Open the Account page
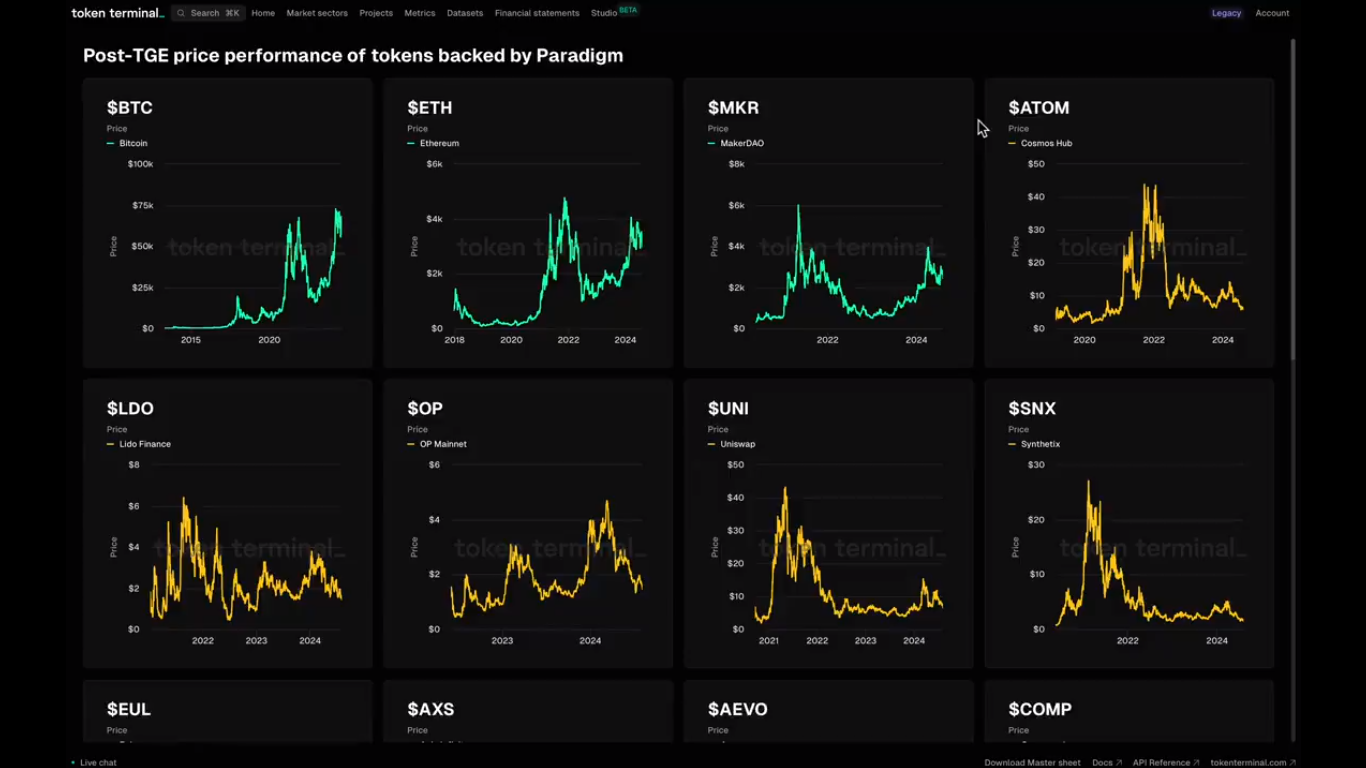The image size is (1366, 768). coord(1272,13)
